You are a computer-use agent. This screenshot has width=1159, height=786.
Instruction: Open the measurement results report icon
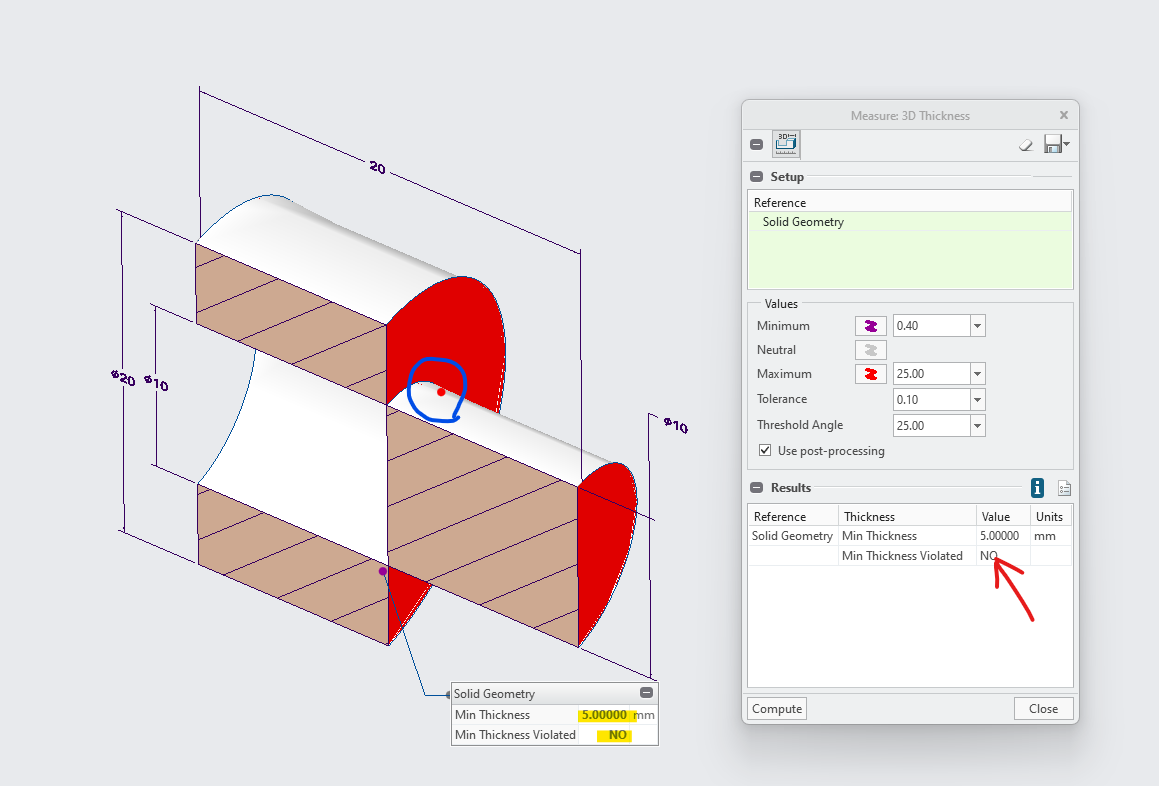[1064, 488]
